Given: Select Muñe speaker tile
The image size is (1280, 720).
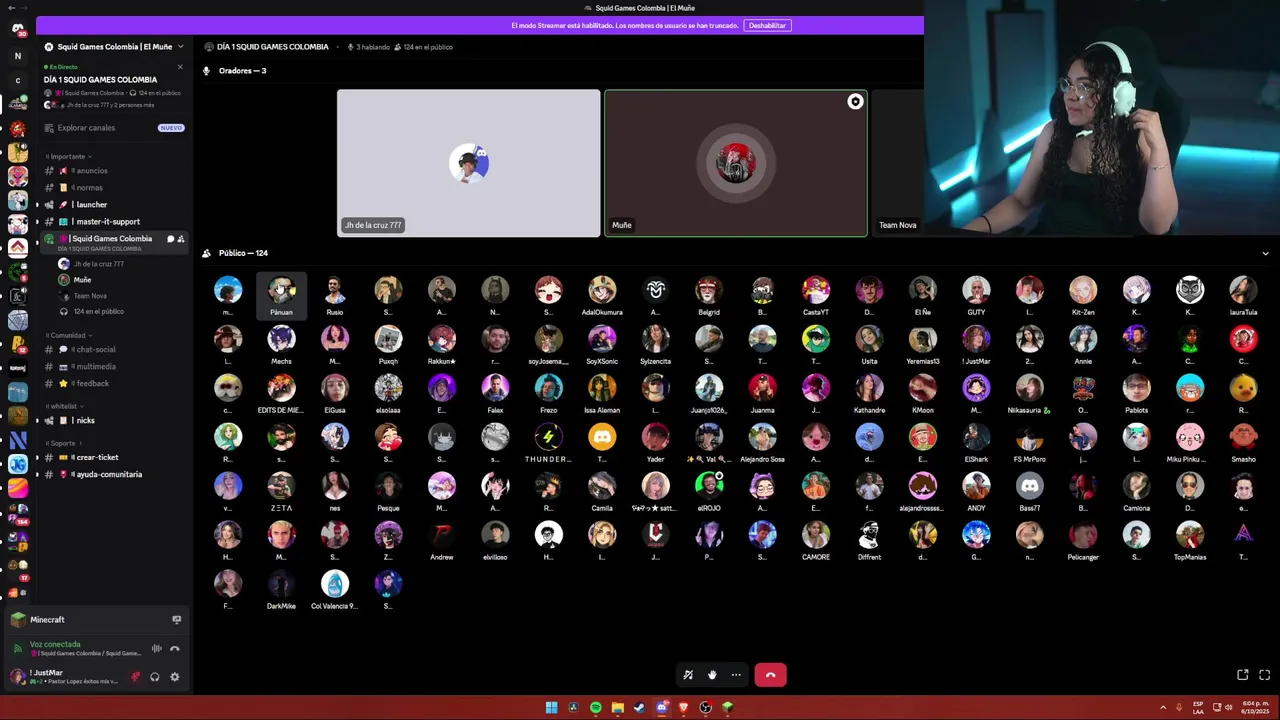Looking at the screenshot, I should (736, 163).
